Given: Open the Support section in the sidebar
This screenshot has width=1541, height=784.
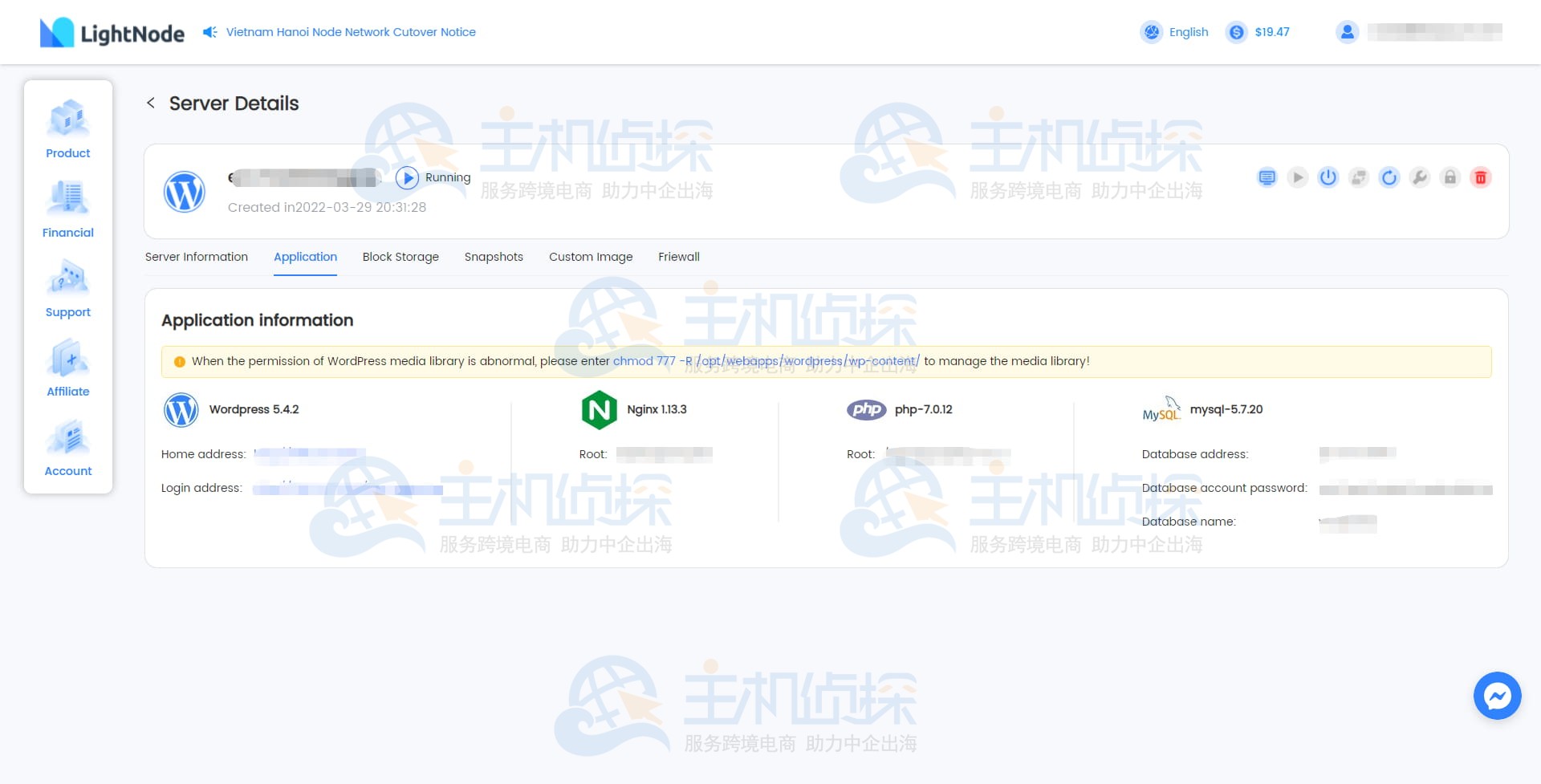Looking at the screenshot, I should [67, 289].
